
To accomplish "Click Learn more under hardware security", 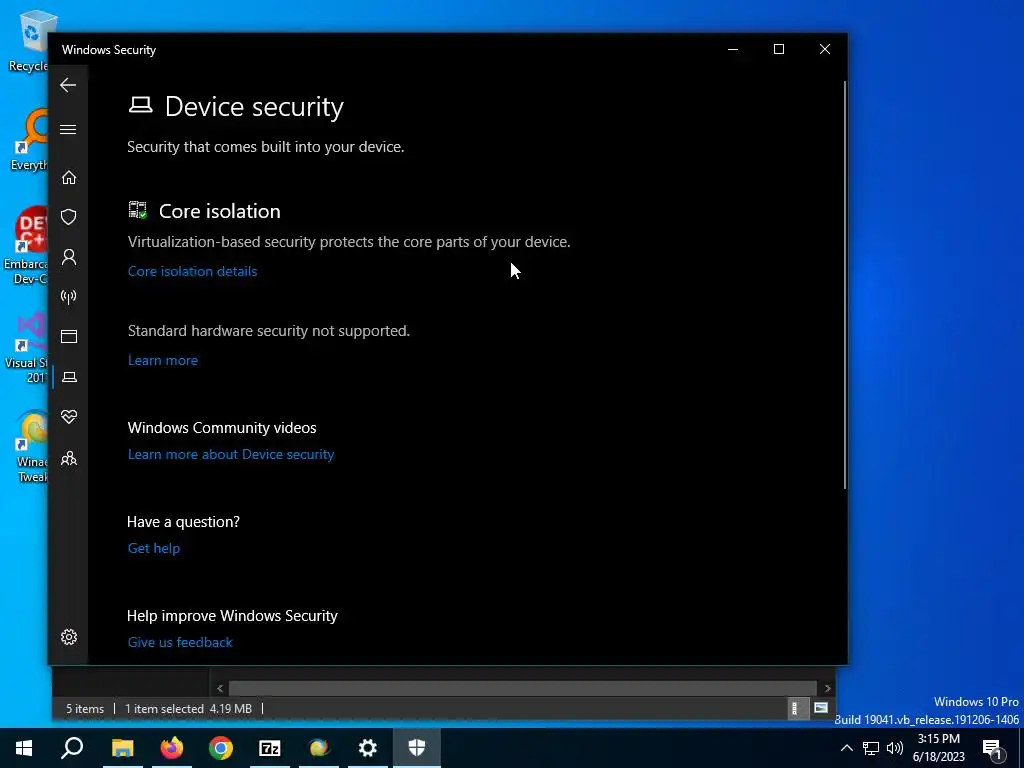I will point(163,360).
